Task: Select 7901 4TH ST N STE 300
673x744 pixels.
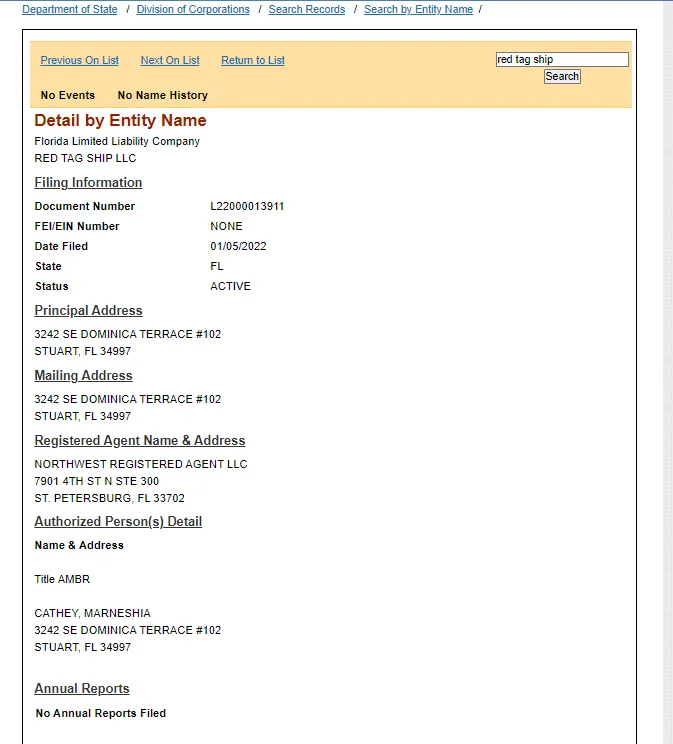Action: click(97, 481)
